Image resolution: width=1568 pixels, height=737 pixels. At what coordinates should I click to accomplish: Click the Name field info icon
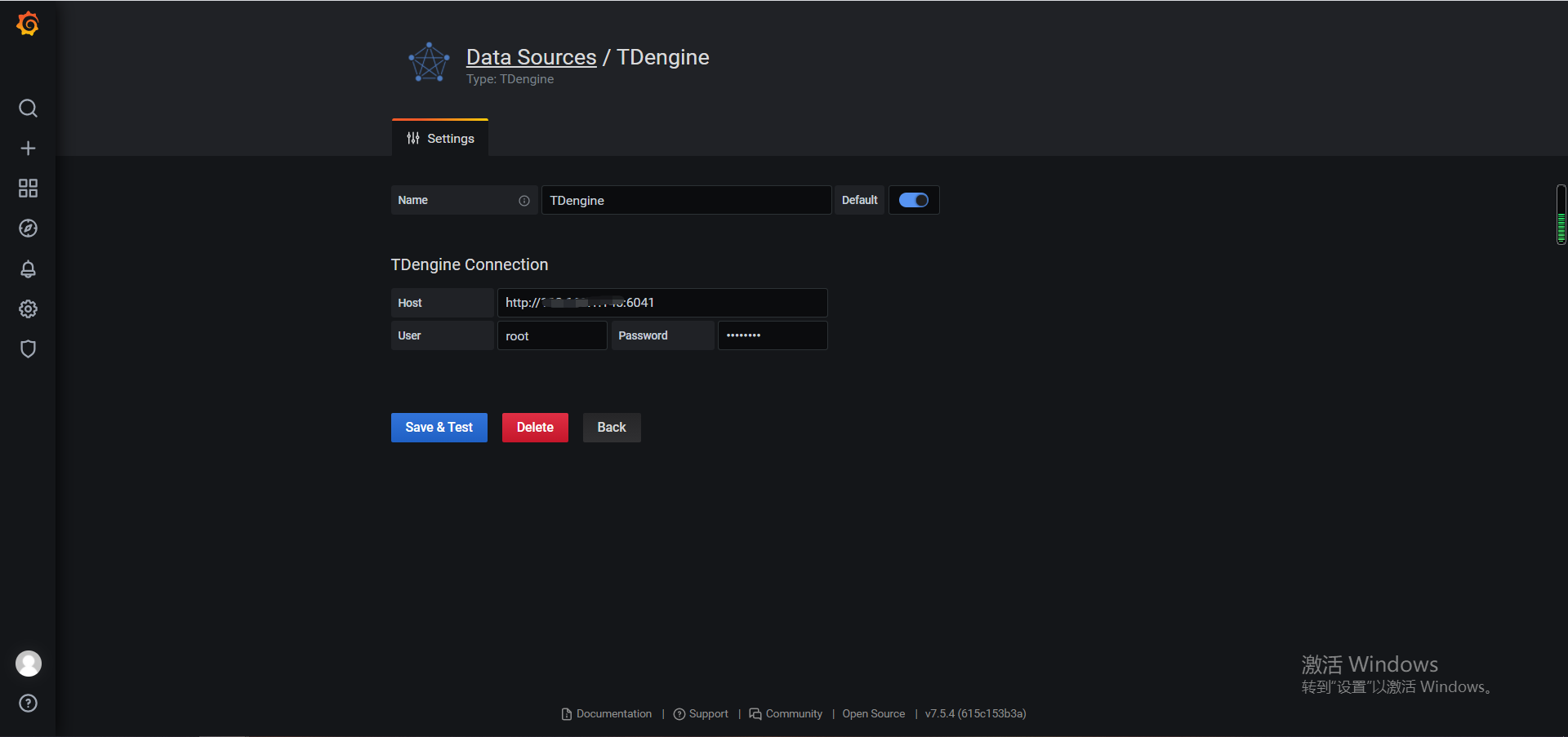pos(524,201)
